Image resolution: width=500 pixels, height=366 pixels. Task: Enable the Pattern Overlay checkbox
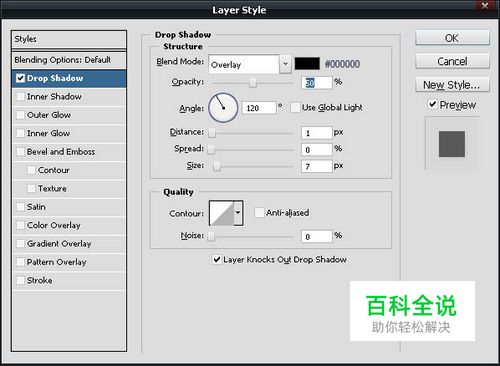[21, 262]
